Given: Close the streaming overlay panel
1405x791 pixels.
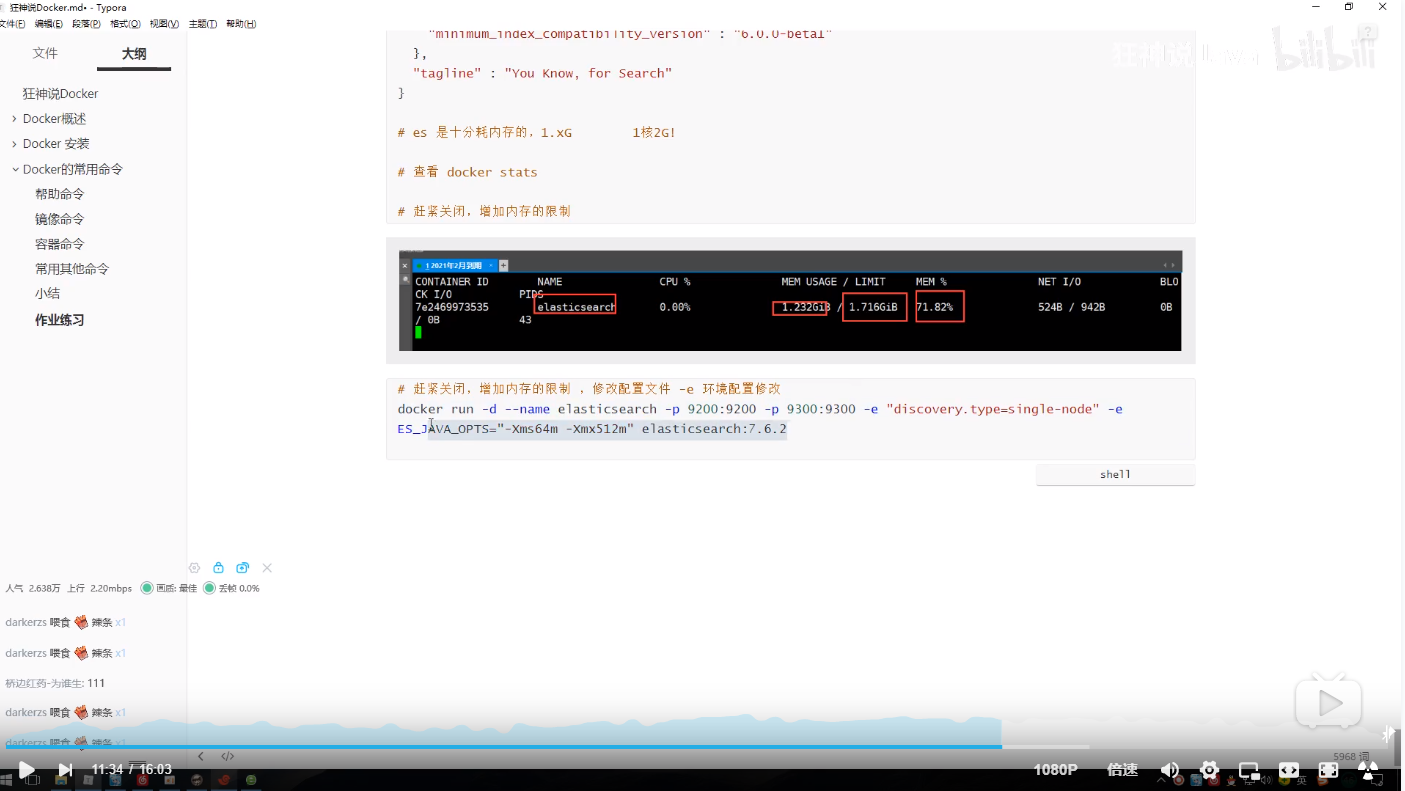Looking at the screenshot, I should tap(267, 568).
